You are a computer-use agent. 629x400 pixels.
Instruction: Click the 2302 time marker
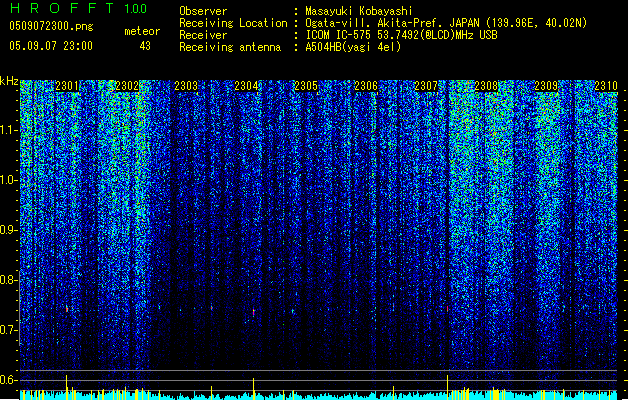(127, 86)
